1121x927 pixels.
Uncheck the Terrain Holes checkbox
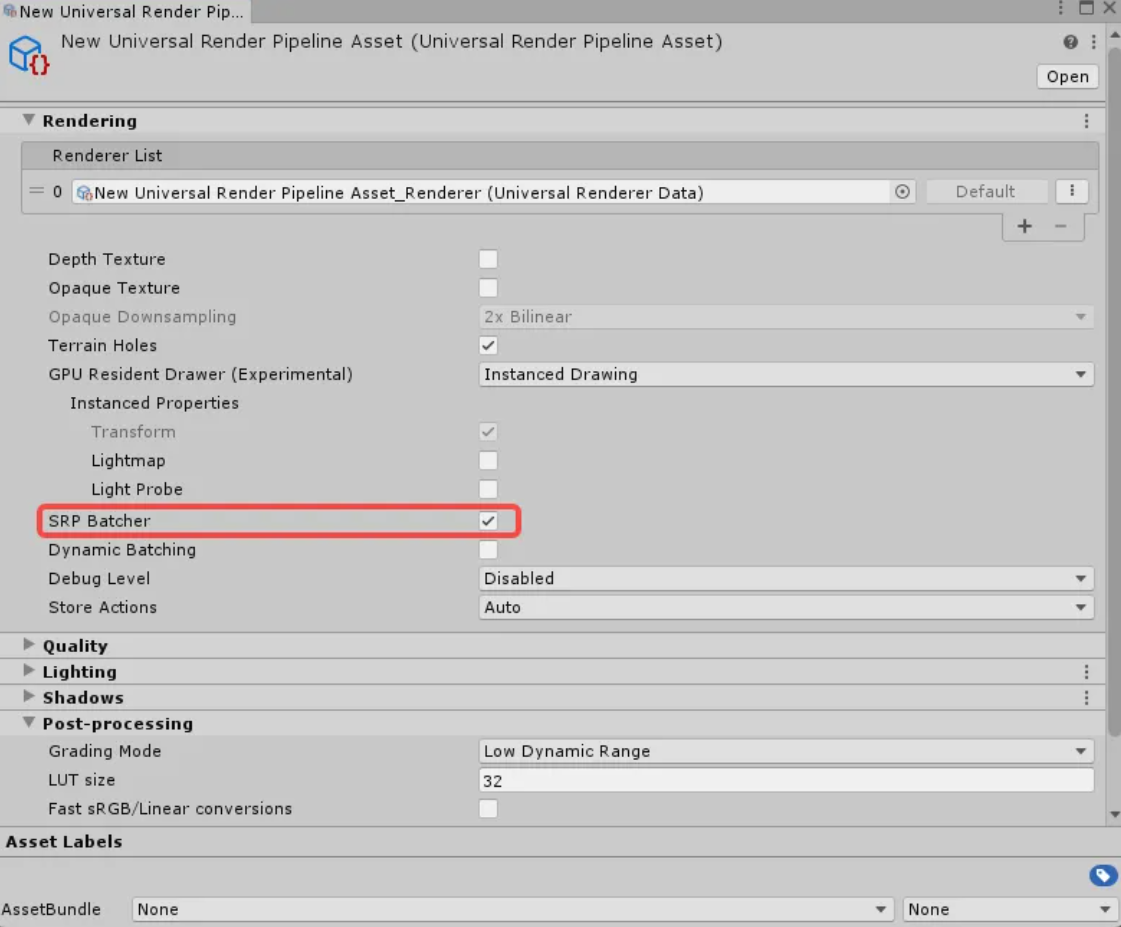pyautogui.click(x=488, y=346)
